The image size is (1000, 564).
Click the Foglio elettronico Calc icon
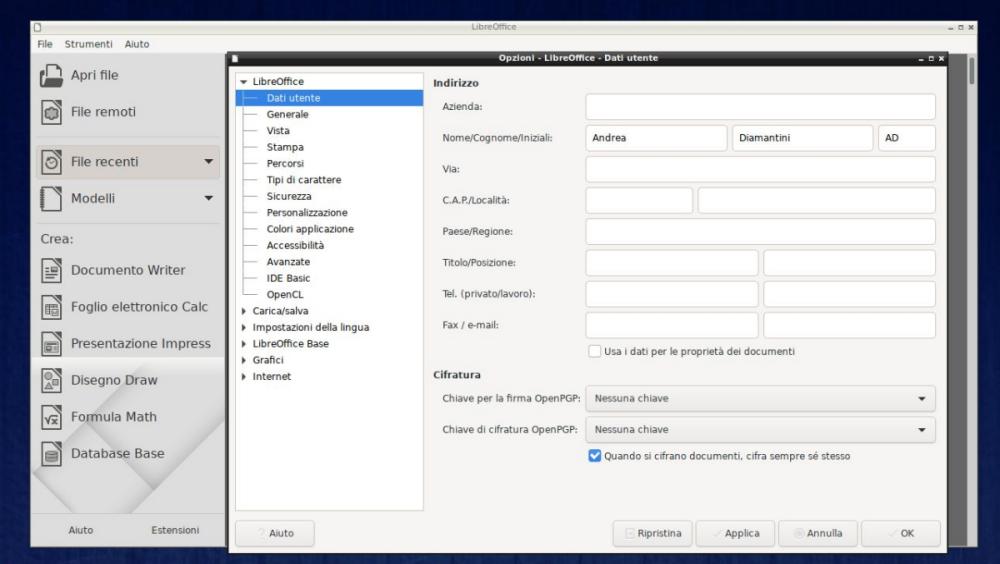coord(51,307)
